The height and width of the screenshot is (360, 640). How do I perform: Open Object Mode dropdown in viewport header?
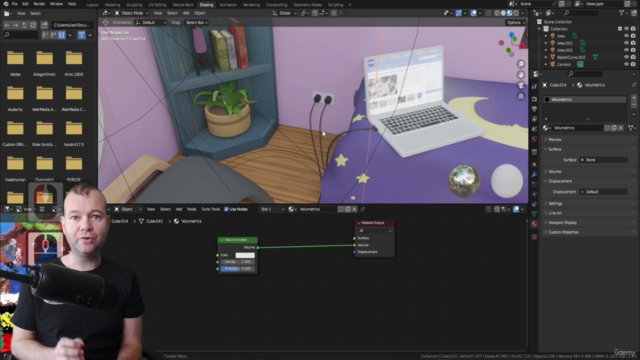coord(131,13)
